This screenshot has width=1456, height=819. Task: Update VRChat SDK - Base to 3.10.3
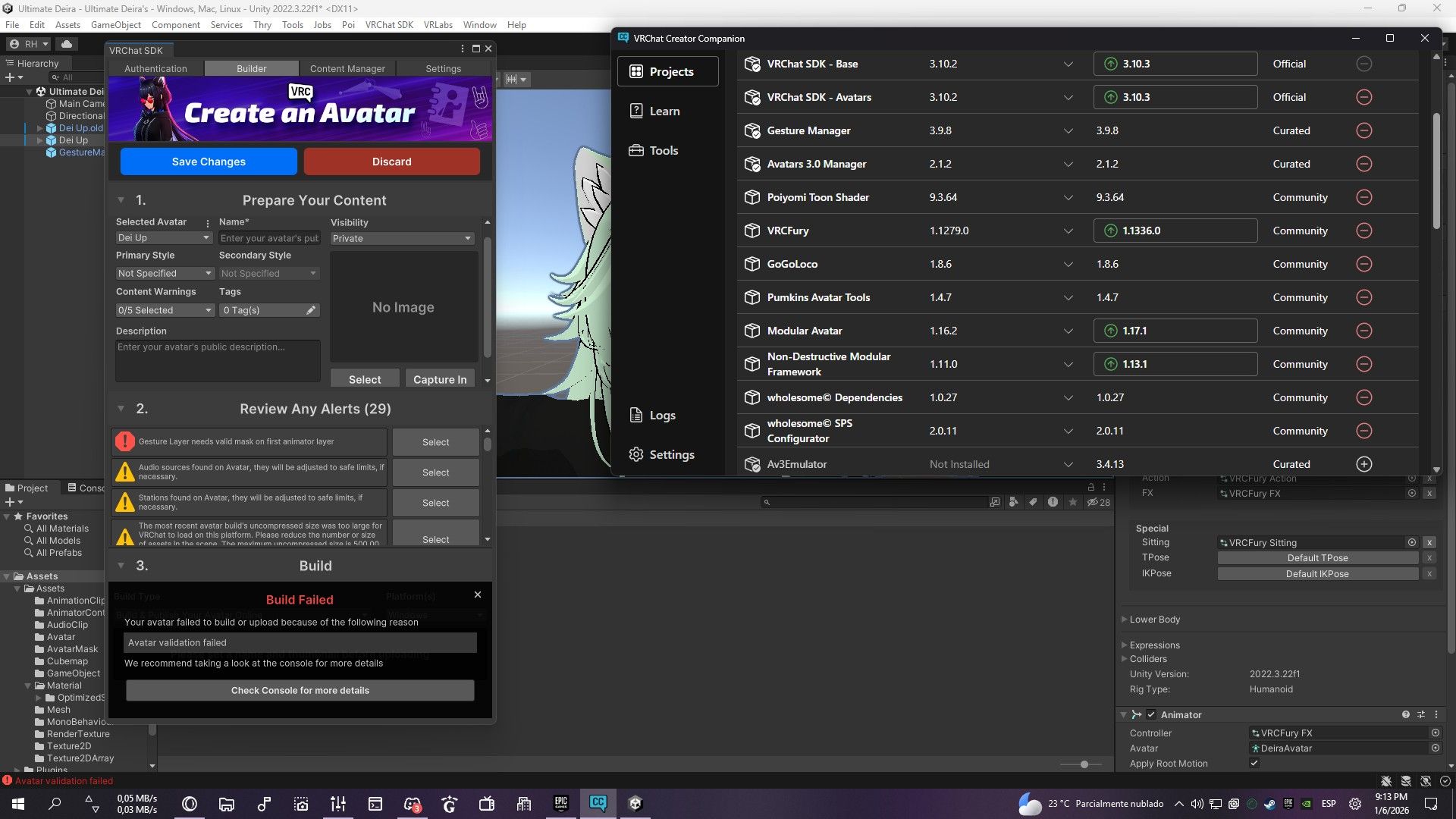(1175, 64)
